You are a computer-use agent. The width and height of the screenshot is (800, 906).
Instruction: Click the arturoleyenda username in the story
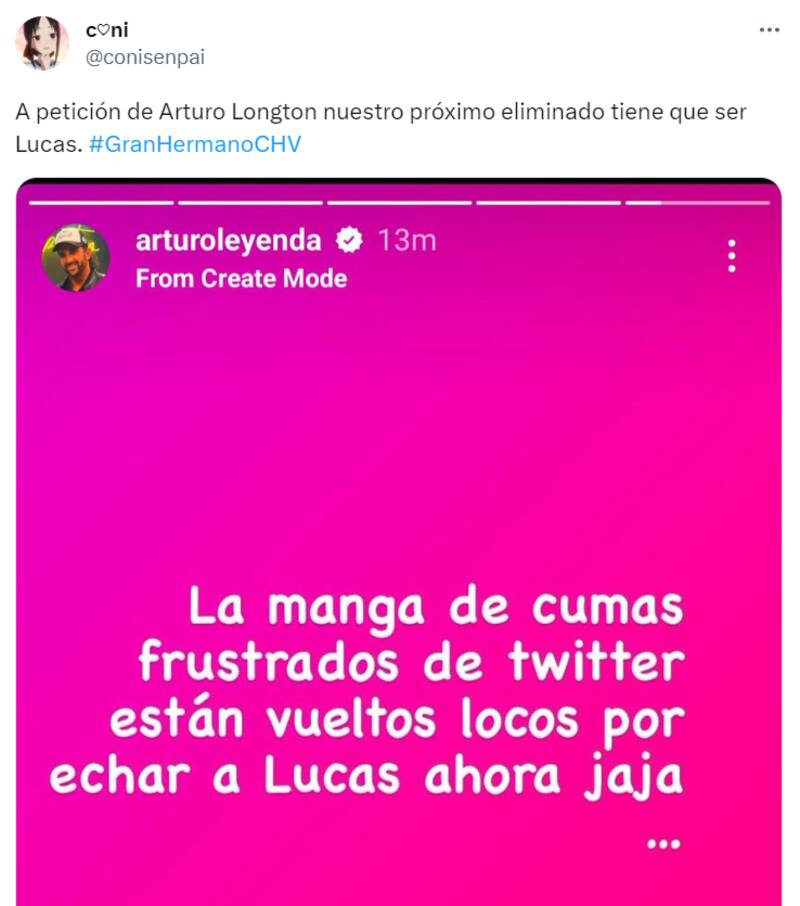click(x=228, y=240)
